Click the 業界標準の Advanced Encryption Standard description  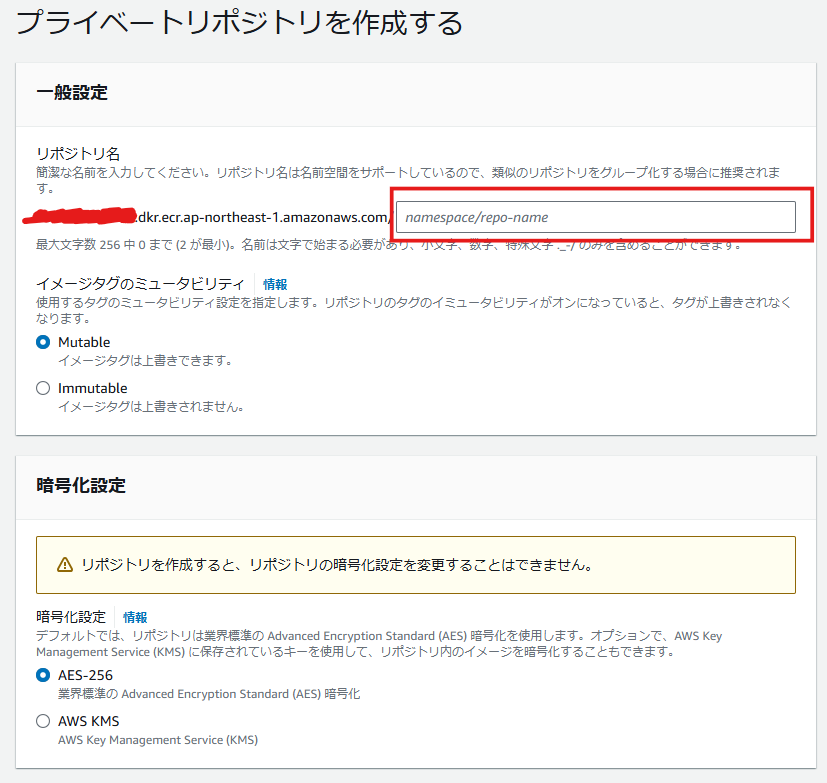click(x=209, y=694)
